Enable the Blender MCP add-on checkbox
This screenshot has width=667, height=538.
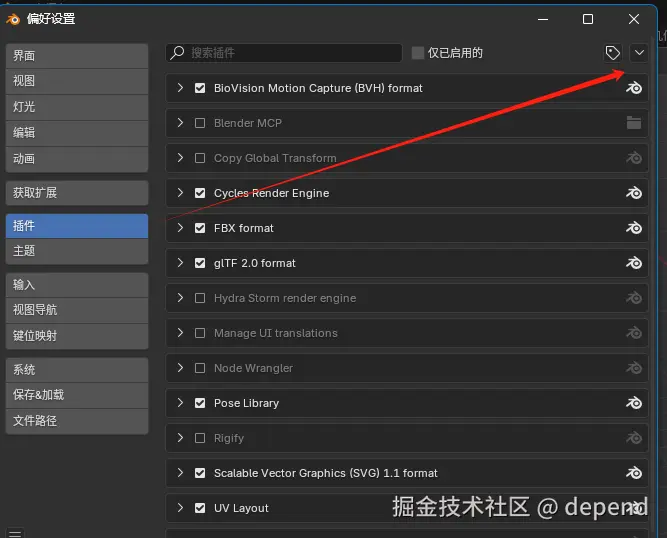pyautogui.click(x=200, y=123)
